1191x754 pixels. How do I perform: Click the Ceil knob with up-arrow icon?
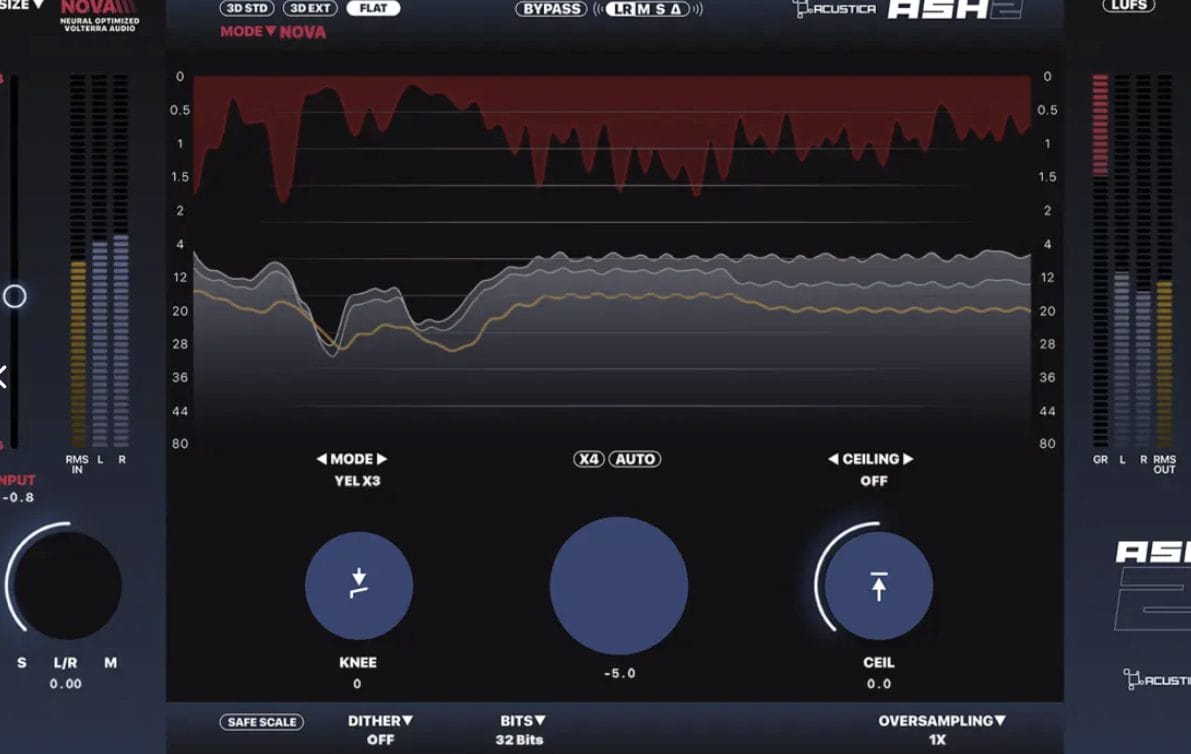click(878, 585)
